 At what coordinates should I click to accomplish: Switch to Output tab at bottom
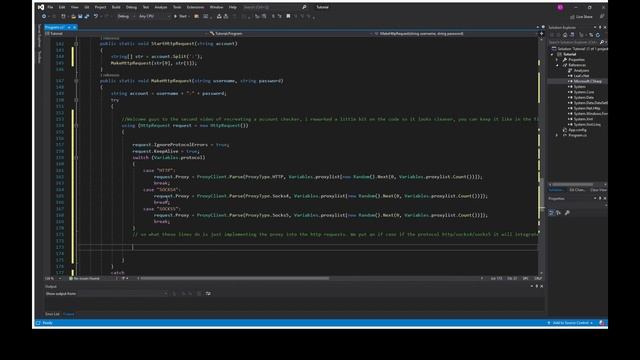(69, 314)
